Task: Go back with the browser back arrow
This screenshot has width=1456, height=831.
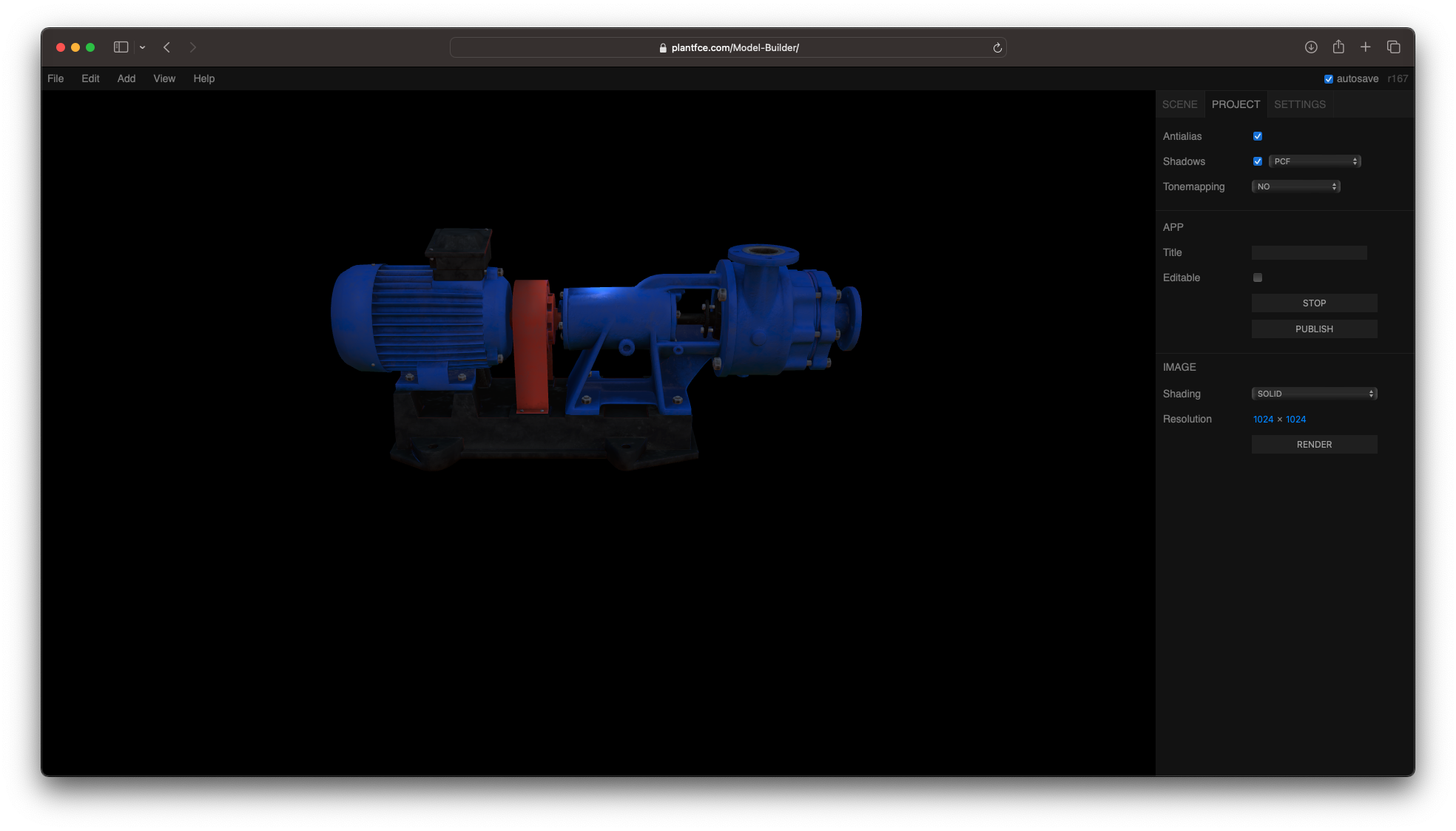Action: [x=167, y=47]
